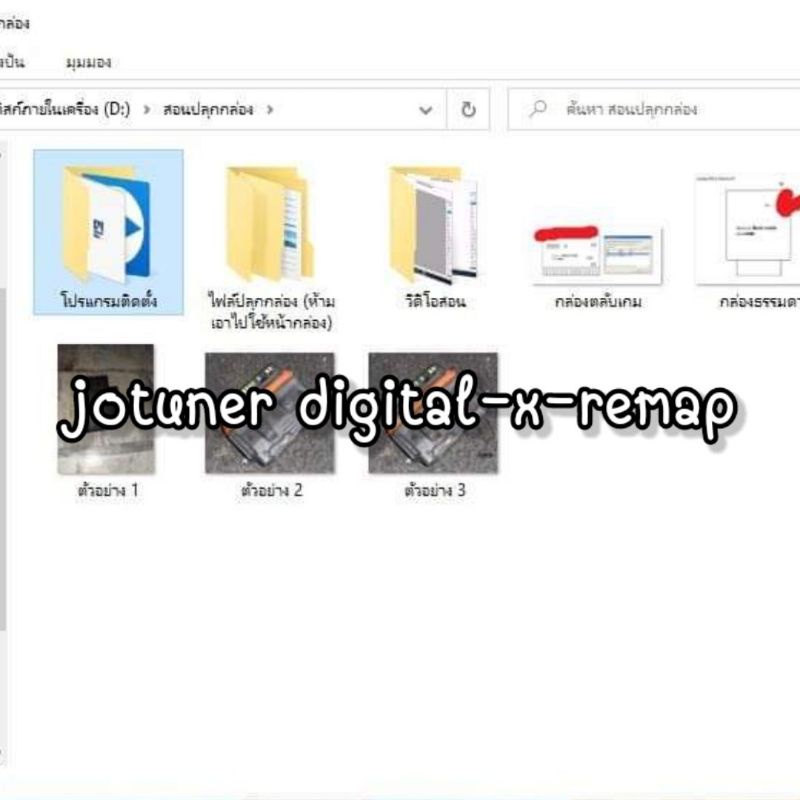Click the โปรแกรมติดตั้ง folder label
The image size is (800, 800).
[109, 301]
